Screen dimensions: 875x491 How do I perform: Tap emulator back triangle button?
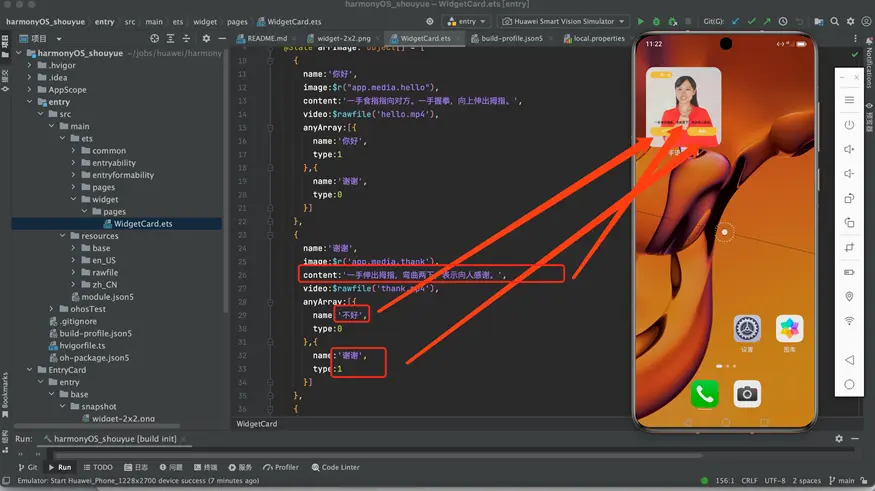pyautogui.click(x=849, y=360)
